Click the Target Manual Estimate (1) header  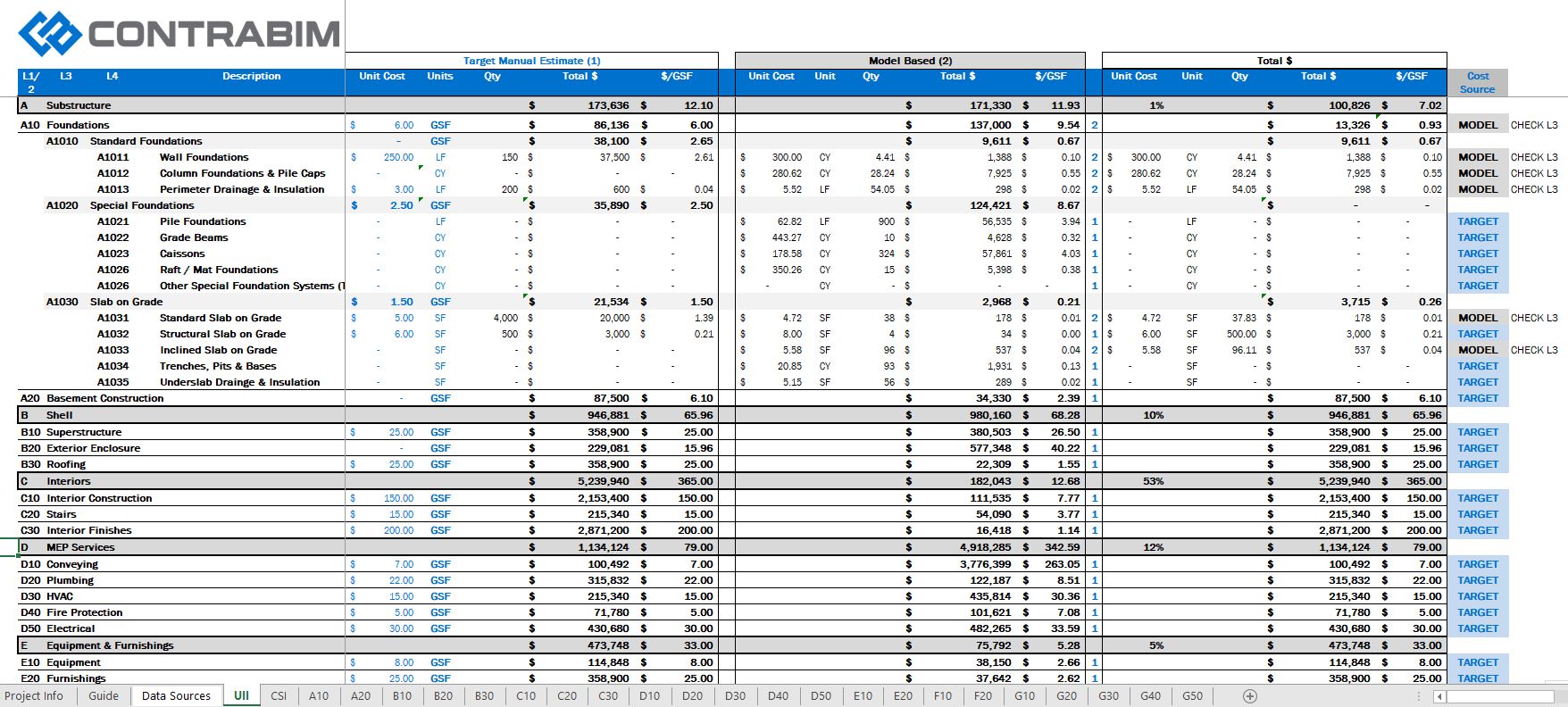pyautogui.click(x=531, y=61)
